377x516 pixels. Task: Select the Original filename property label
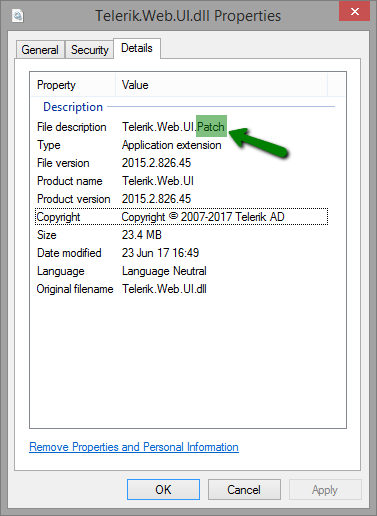(75, 289)
